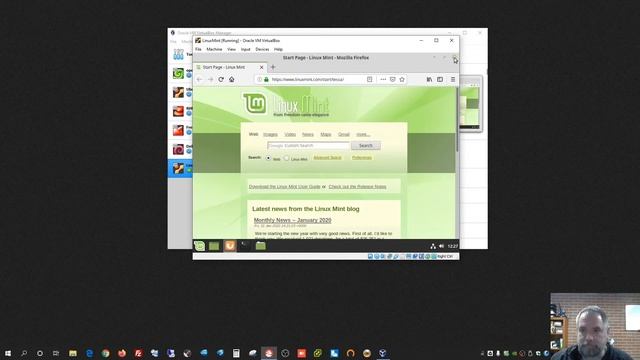Select the Web search category
The width and height of the screenshot is (640, 360).
253,134
